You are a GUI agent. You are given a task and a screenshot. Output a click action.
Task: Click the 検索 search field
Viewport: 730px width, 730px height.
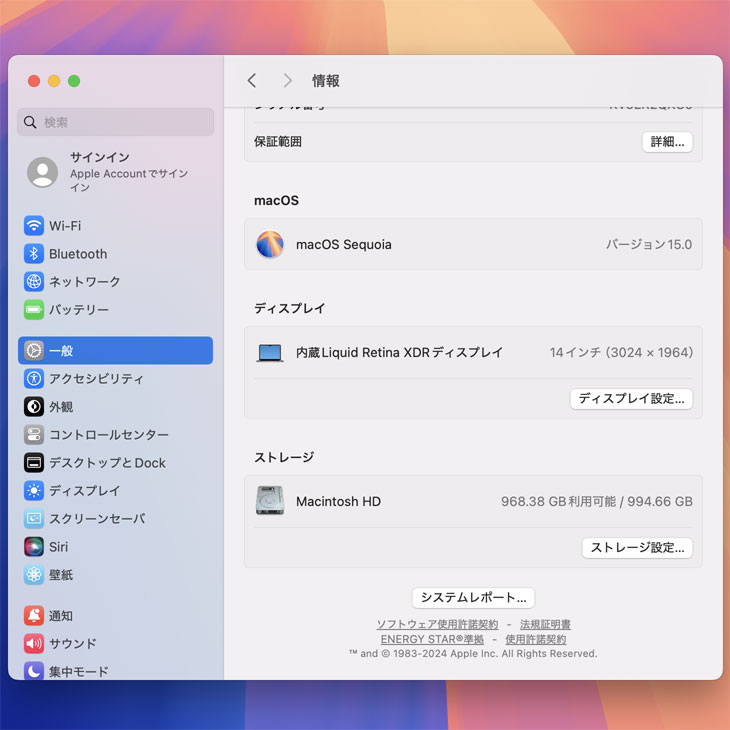coord(116,122)
